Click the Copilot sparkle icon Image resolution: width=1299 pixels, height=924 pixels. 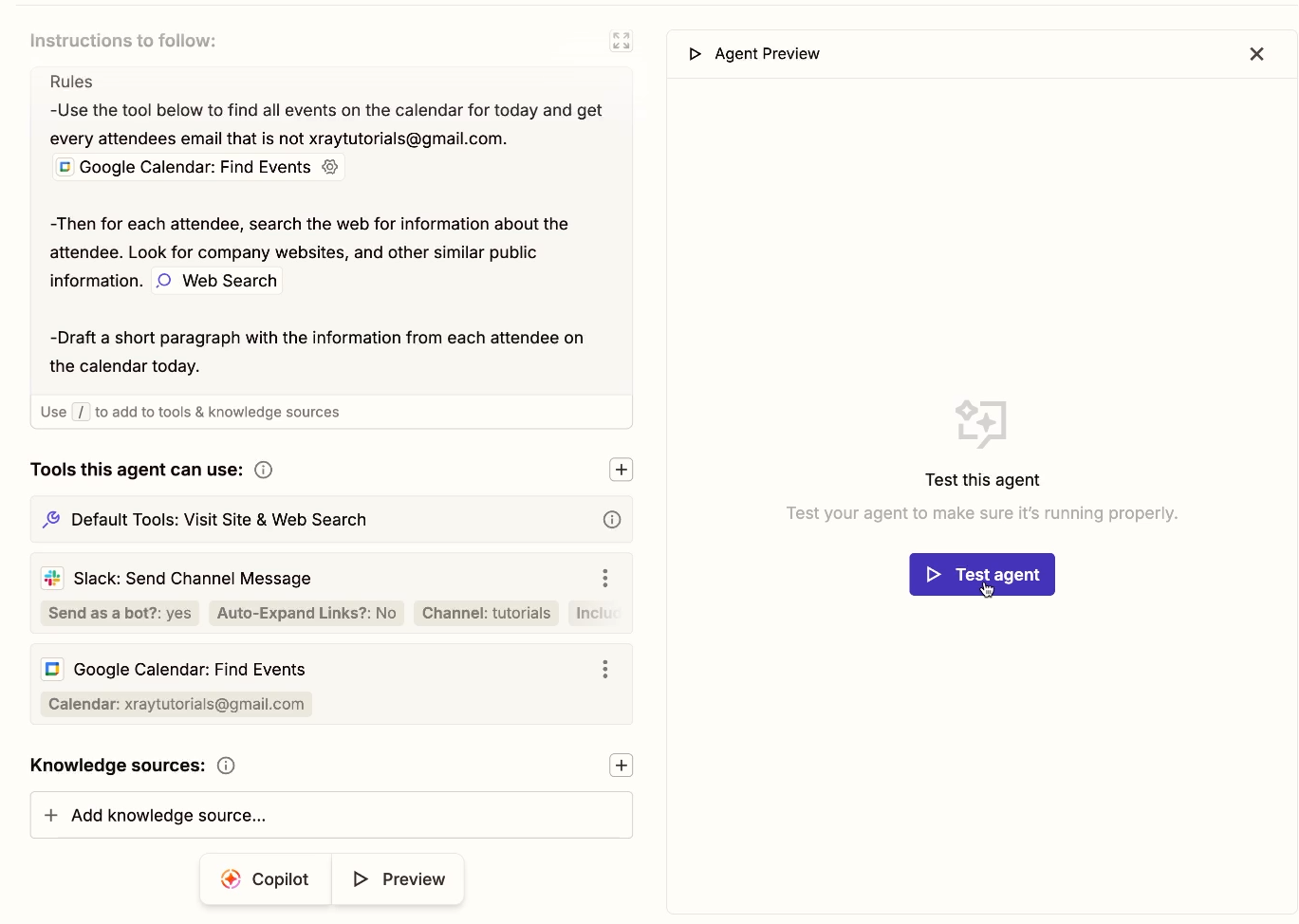point(231,879)
